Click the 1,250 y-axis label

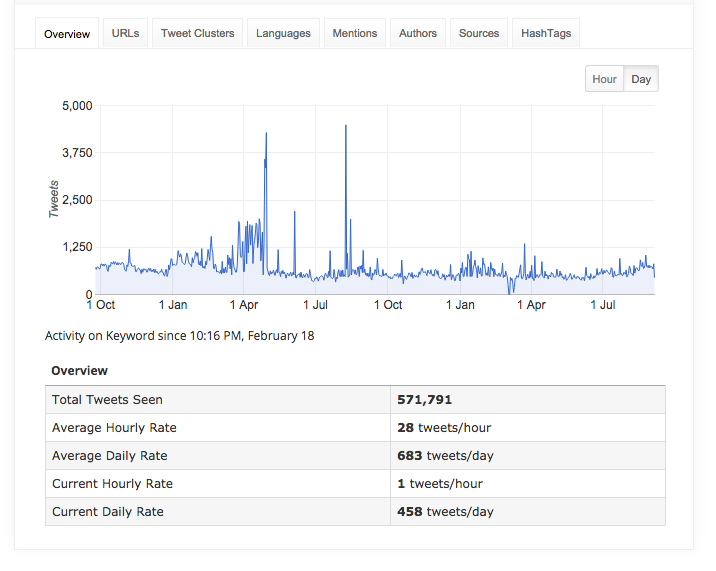click(x=77, y=247)
